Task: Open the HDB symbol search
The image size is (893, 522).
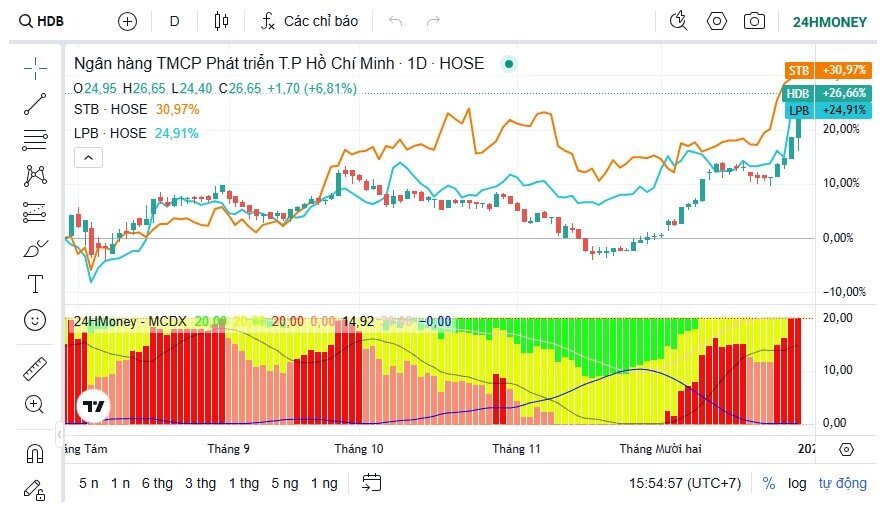Action: [42, 22]
